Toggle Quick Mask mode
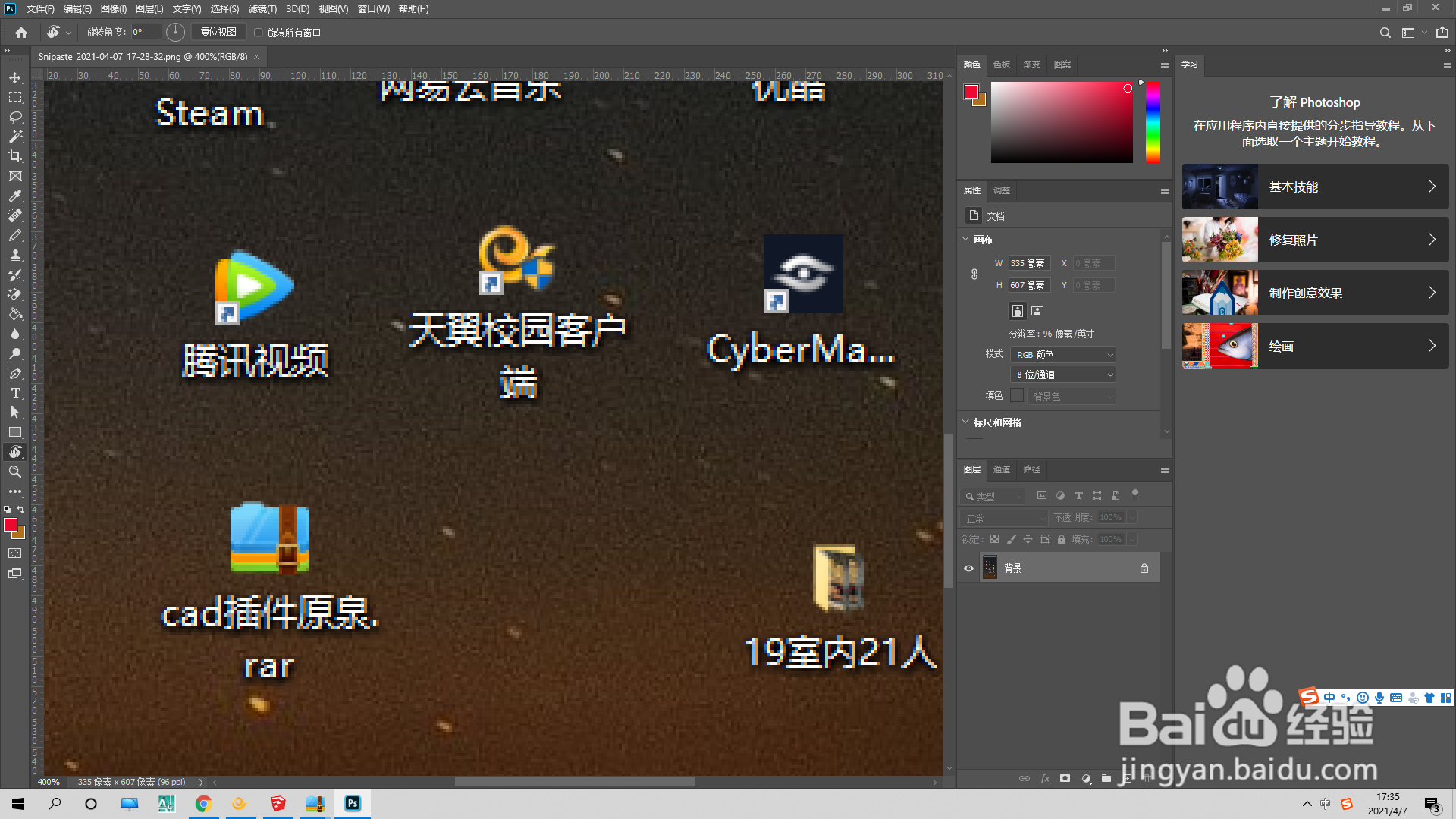The image size is (1456, 819). click(x=15, y=554)
